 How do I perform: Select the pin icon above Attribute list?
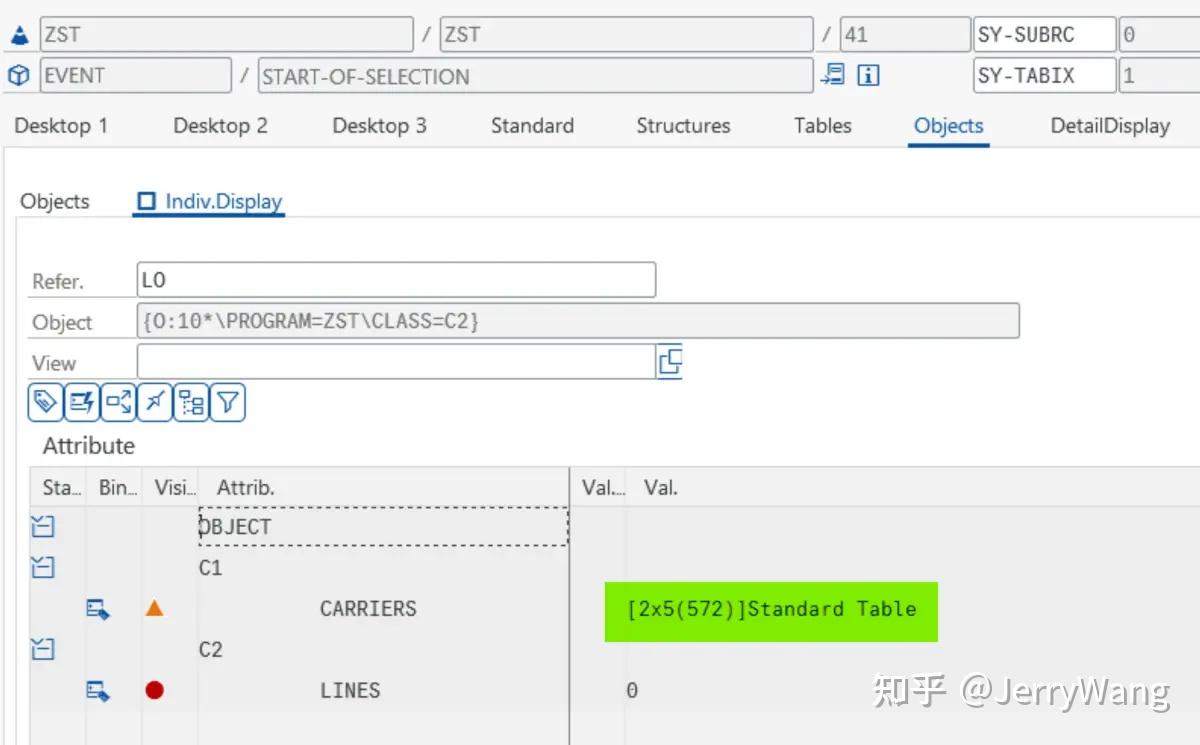[154, 402]
